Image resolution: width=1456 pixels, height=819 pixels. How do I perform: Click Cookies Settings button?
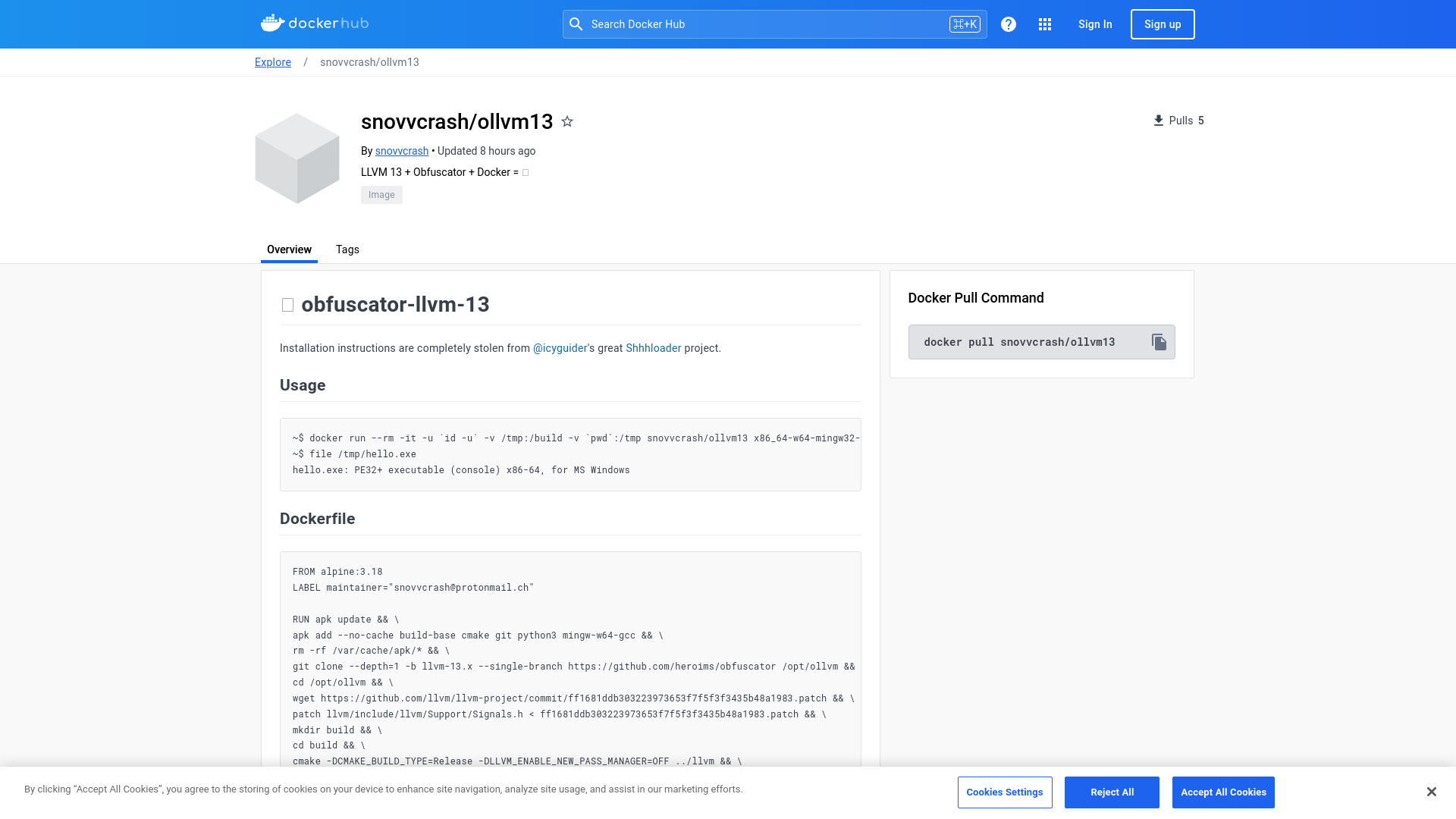[1005, 792]
